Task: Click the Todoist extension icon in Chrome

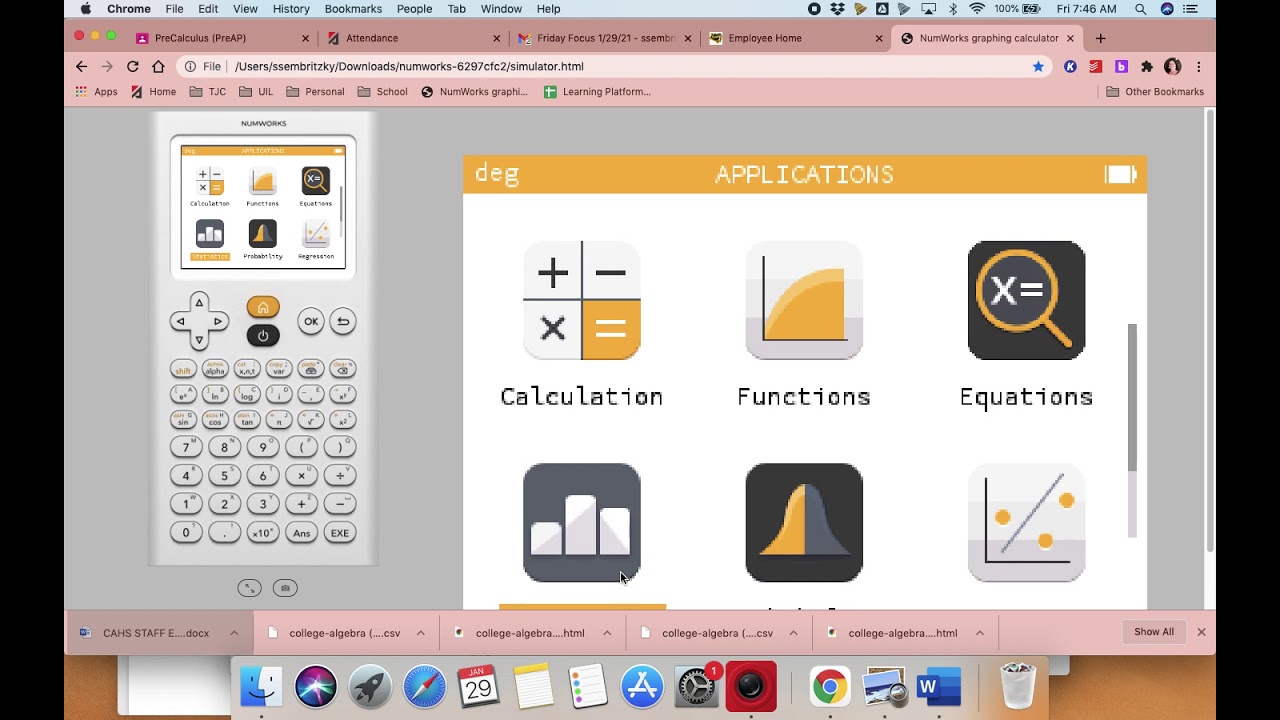Action: (x=1096, y=66)
